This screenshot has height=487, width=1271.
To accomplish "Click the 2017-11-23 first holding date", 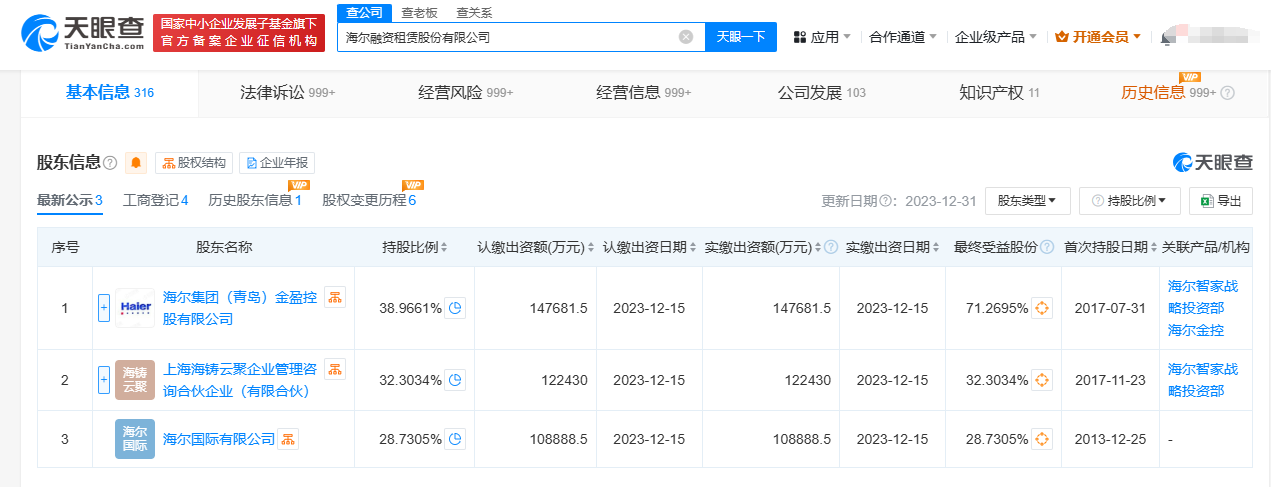I will pos(1109,380).
